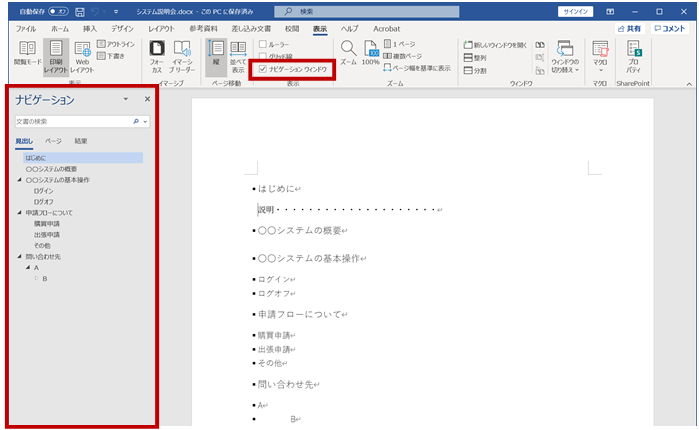Open フォーカス (Focus) mode
Viewport: 699px width, 430px height.
(156, 57)
